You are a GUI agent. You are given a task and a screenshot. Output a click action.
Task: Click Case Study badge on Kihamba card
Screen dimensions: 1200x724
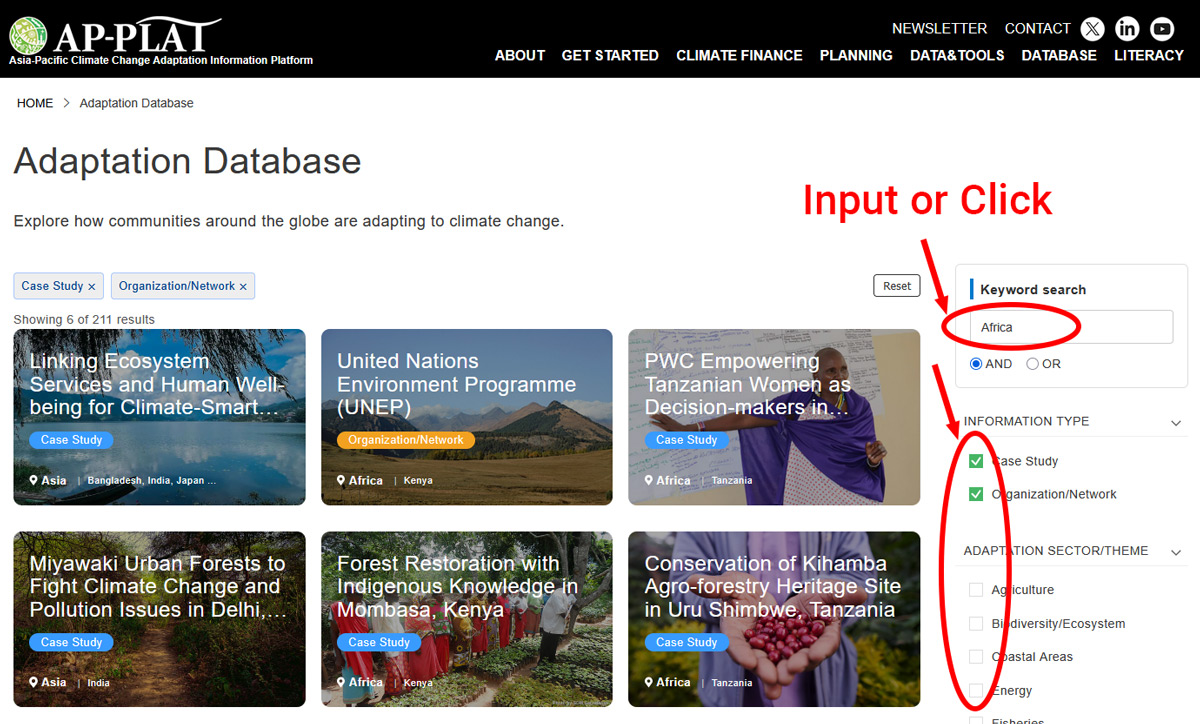[686, 643]
